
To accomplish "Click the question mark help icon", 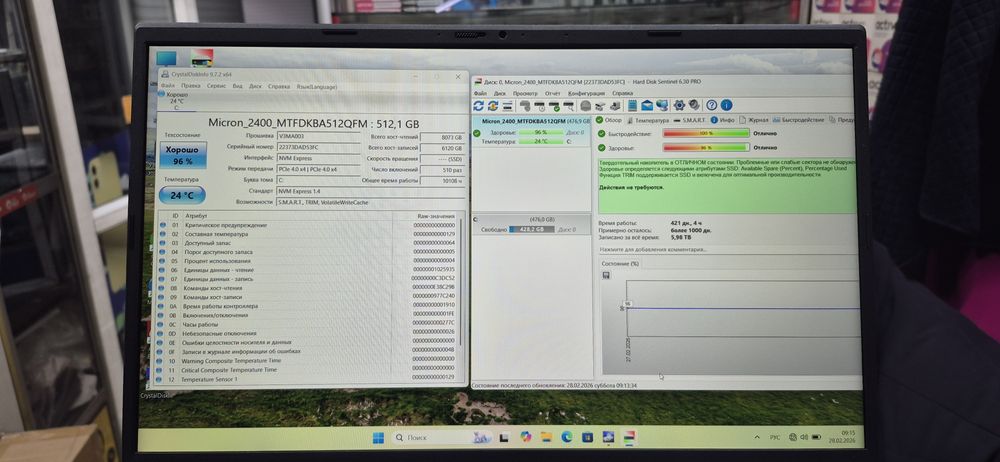I will pyautogui.click(x=712, y=105).
